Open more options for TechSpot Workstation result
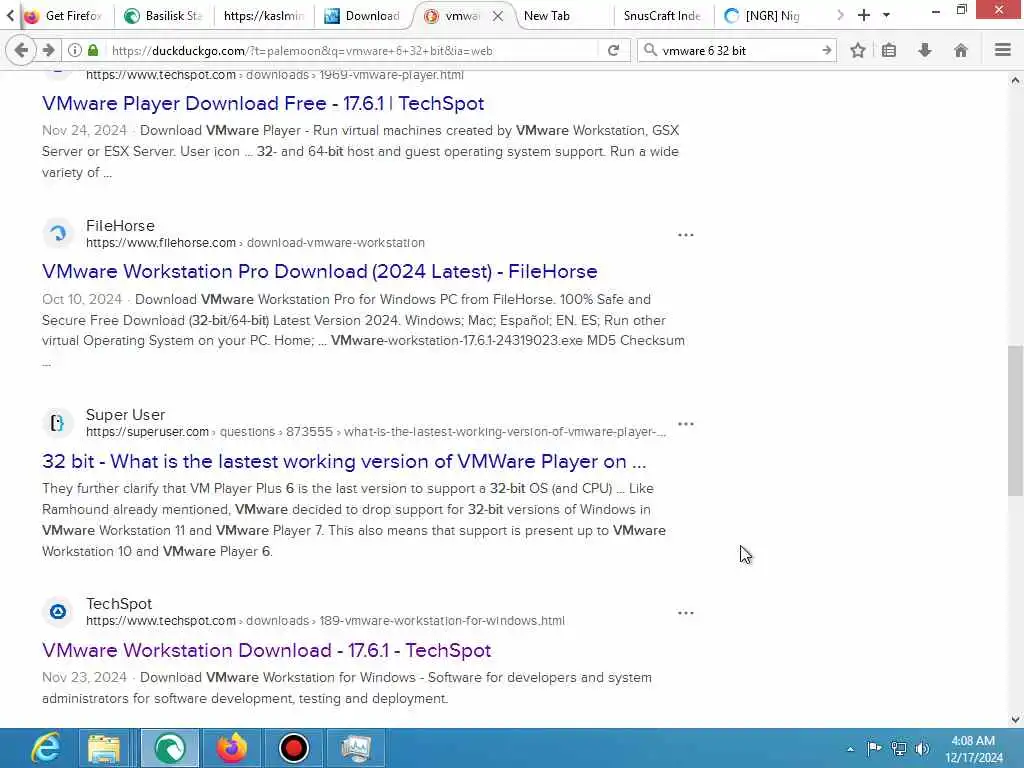The image size is (1024, 768). (685, 613)
